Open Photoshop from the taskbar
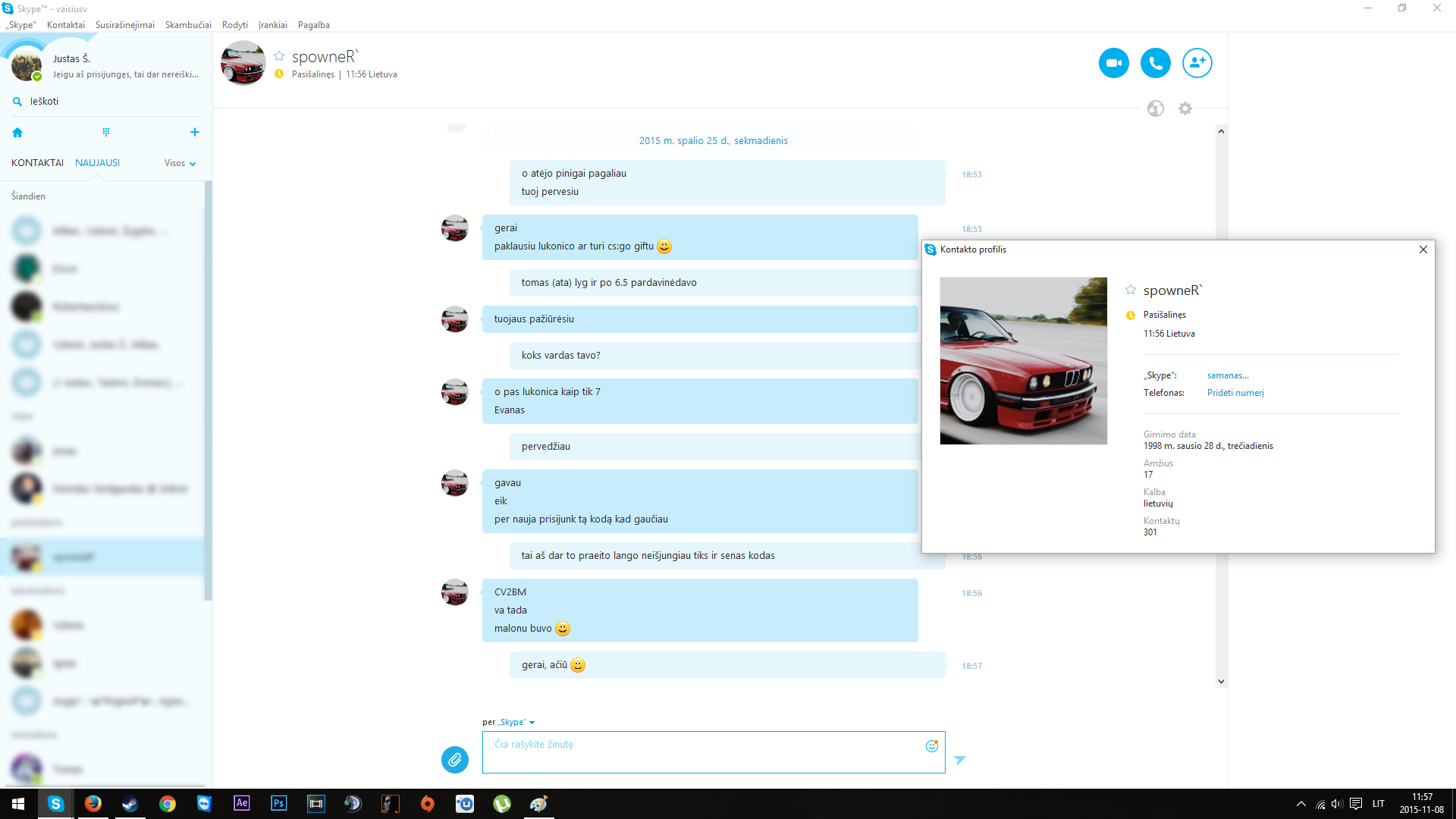Image resolution: width=1456 pixels, height=819 pixels. pyautogui.click(x=278, y=804)
